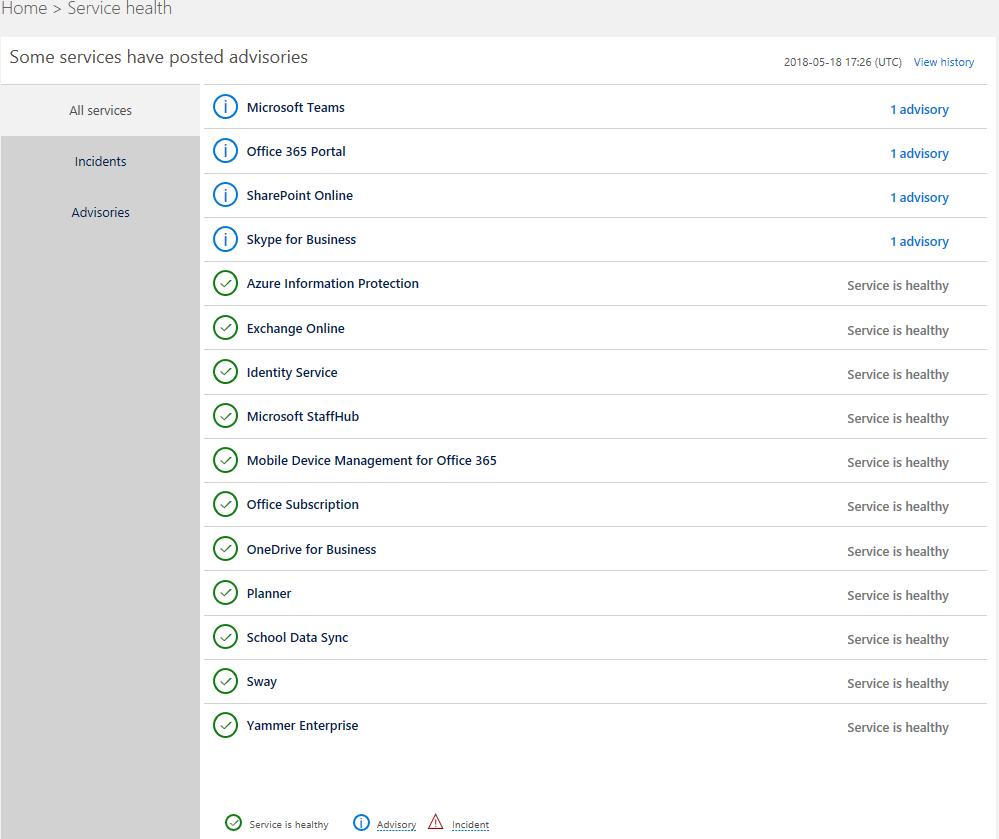This screenshot has width=999, height=839.
Task: Click the Some services have posted advisories heading
Action: tap(159, 57)
